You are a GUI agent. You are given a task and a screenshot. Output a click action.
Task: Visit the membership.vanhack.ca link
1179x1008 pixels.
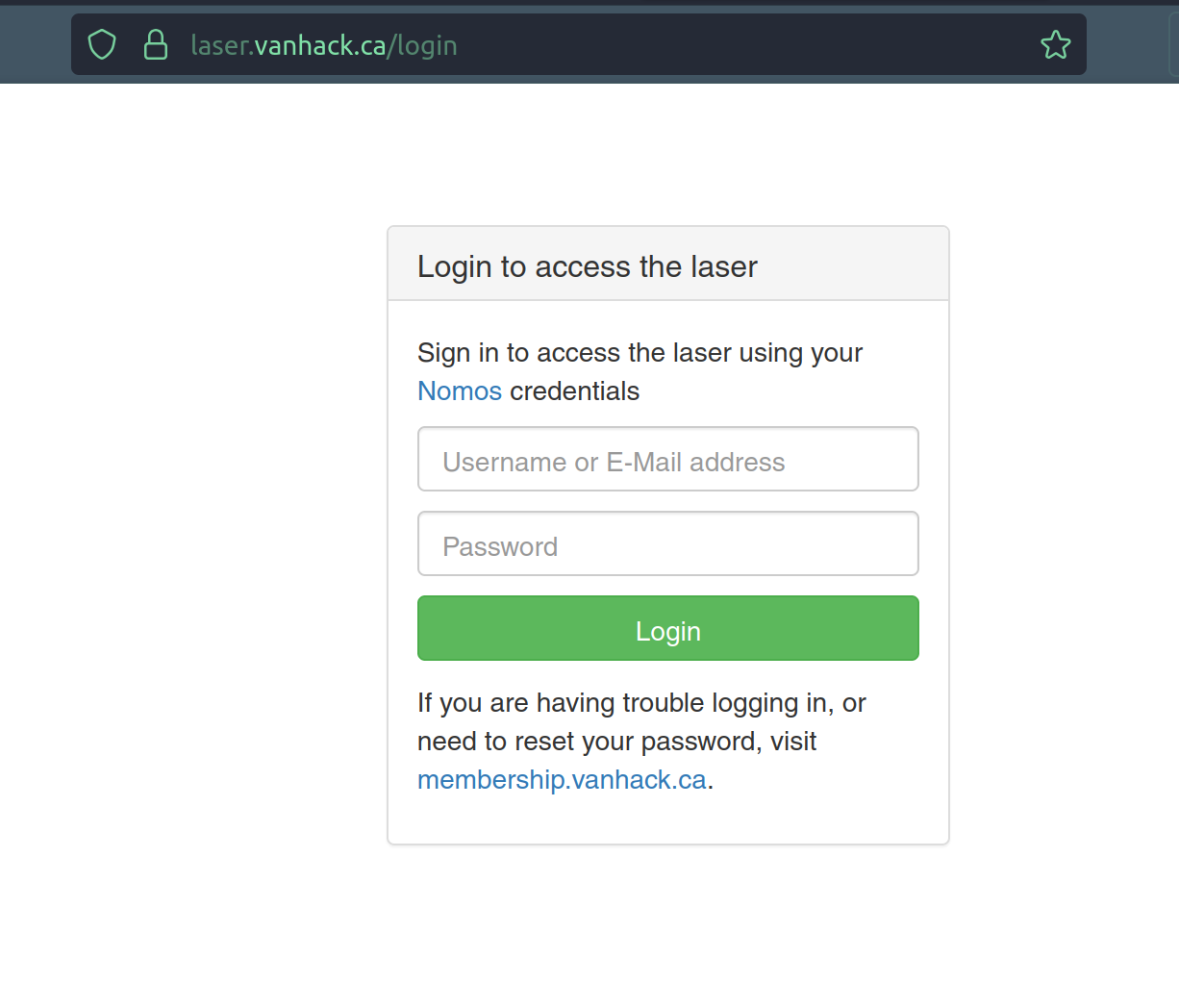pos(562,780)
